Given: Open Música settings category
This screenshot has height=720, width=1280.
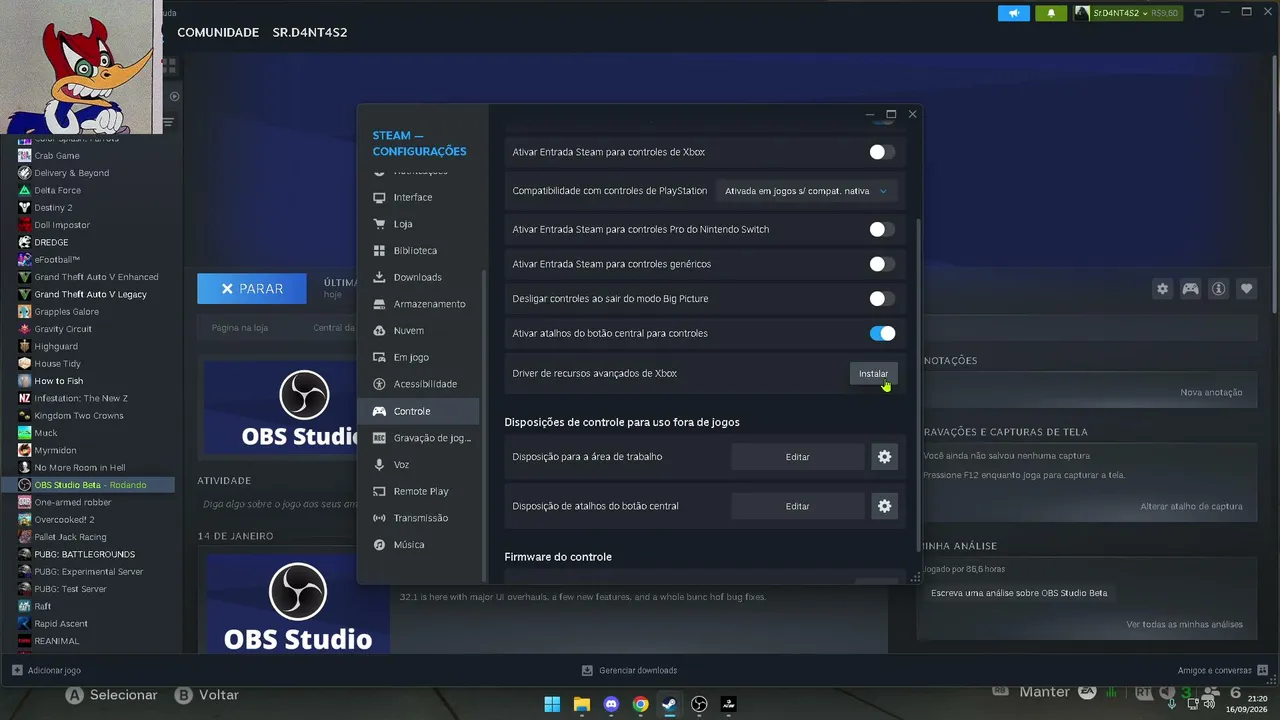Looking at the screenshot, I should tap(420, 545).
